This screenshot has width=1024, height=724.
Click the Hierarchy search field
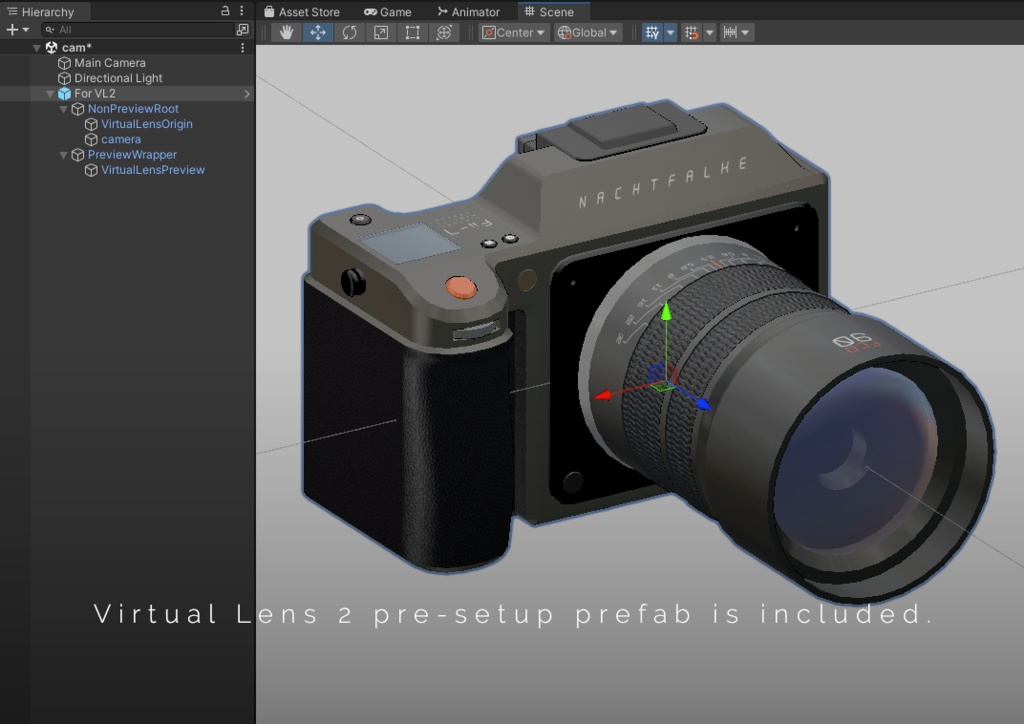(137, 29)
